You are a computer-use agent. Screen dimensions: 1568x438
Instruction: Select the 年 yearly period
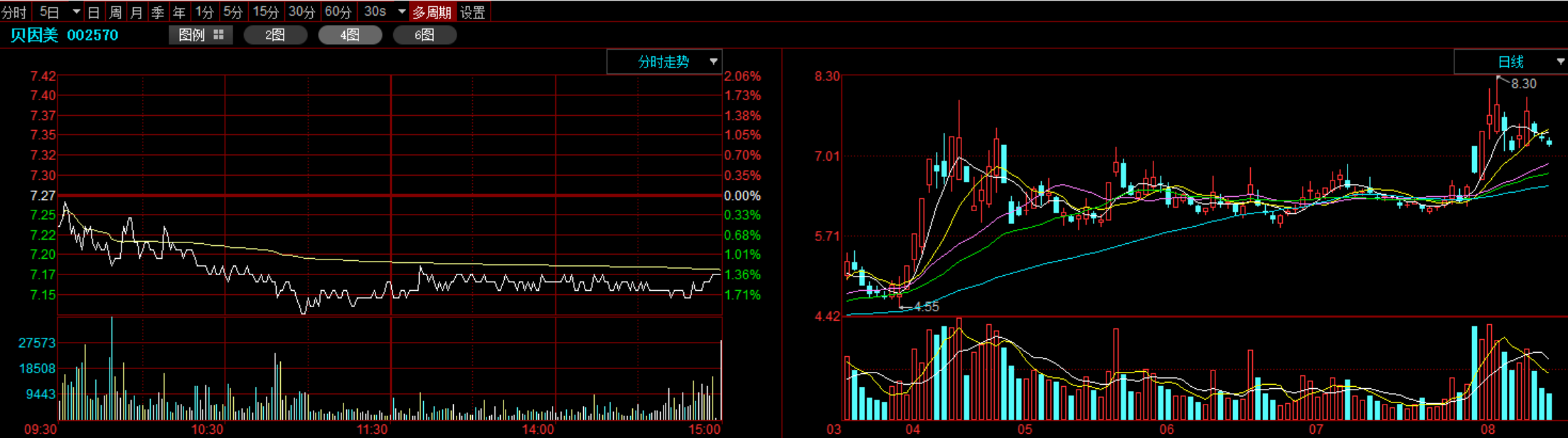[179, 12]
